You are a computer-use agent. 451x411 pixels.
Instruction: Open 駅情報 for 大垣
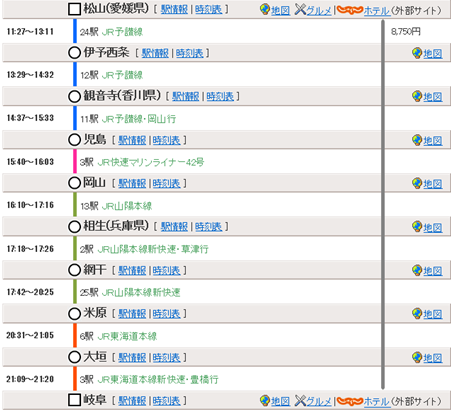(132, 357)
